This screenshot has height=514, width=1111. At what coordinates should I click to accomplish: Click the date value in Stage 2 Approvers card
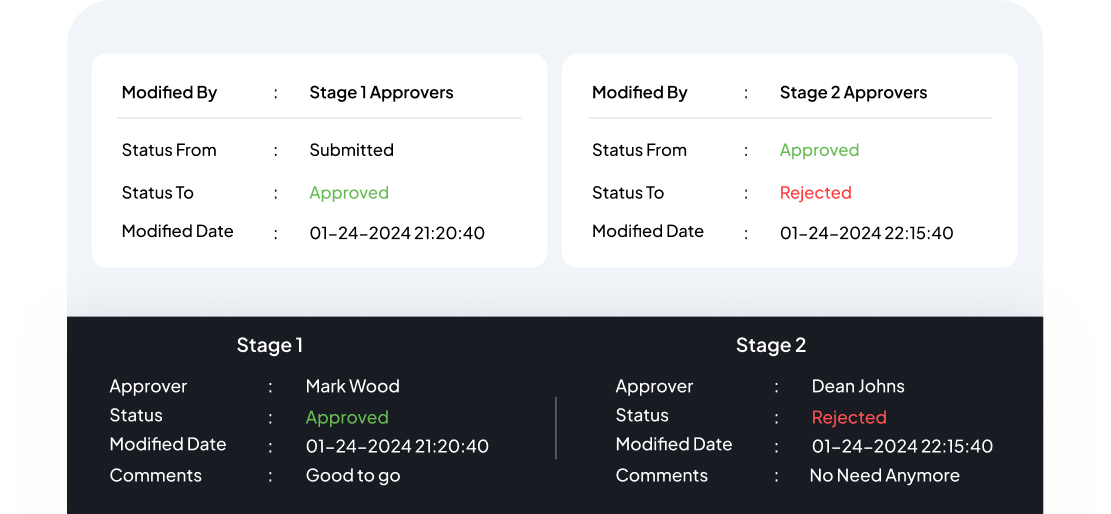point(866,233)
